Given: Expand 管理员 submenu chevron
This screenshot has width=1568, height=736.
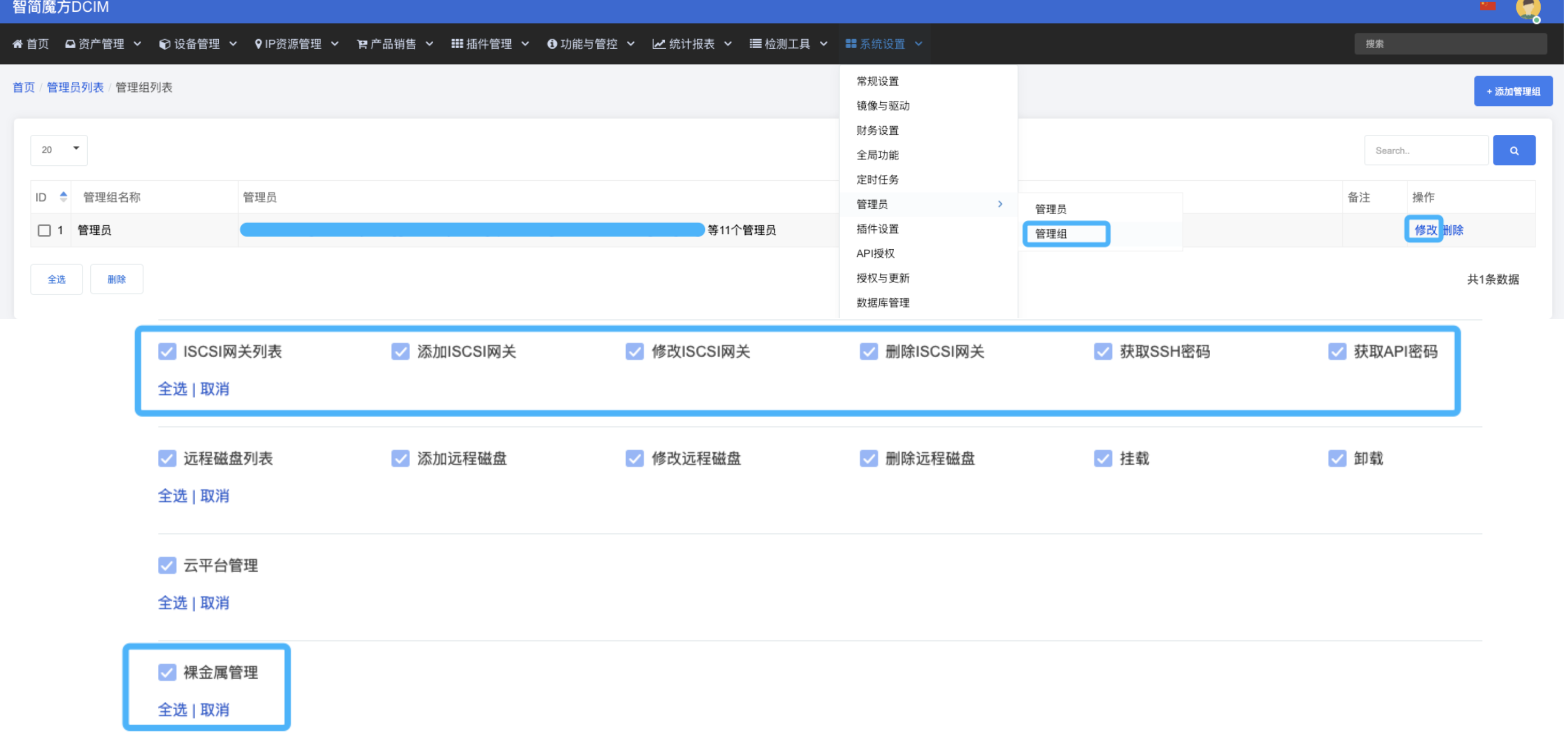Looking at the screenshot, I should (1003, 204).
